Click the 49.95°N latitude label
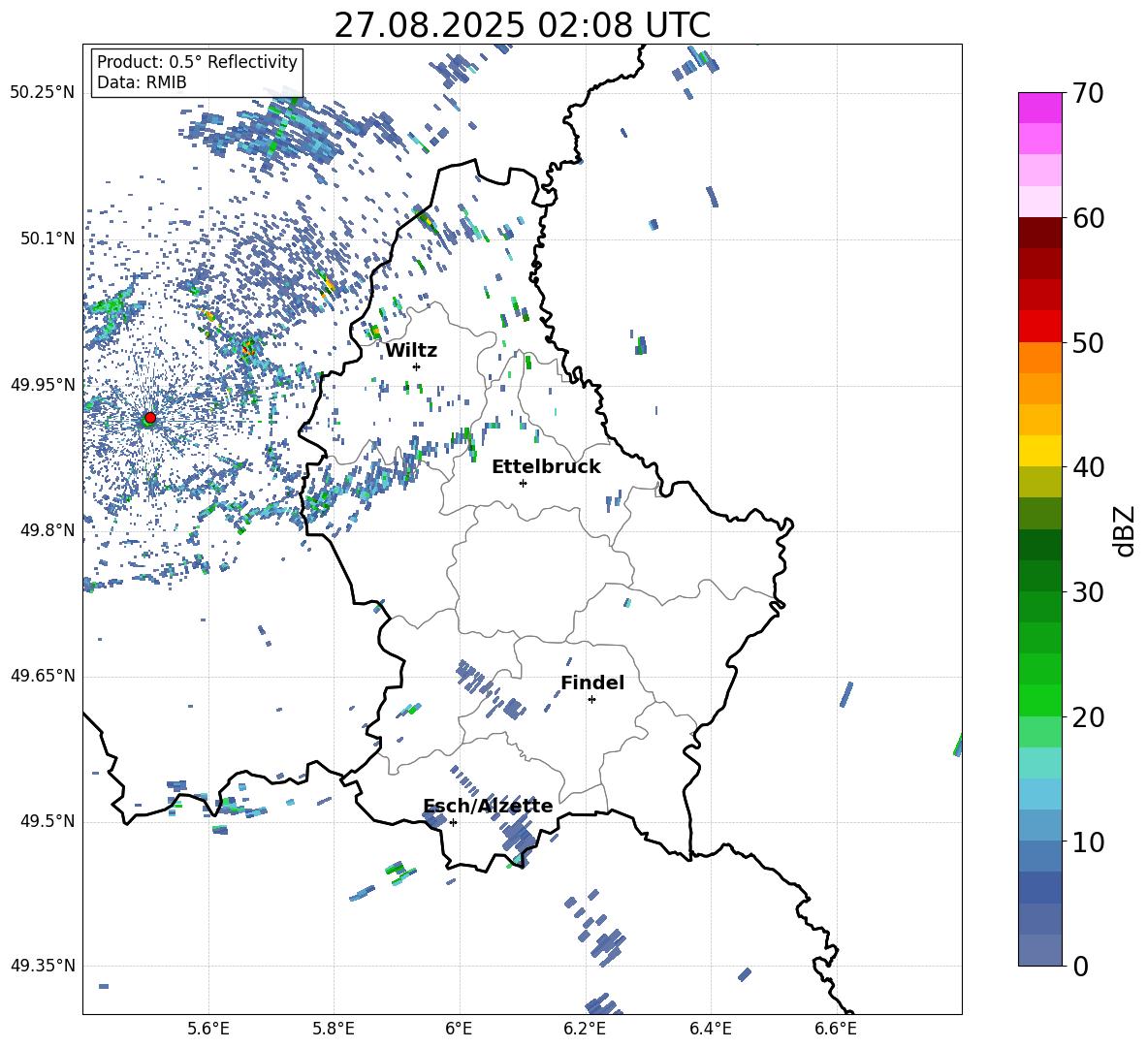This screenshot has width=1148, height=1048. click(x=43, y=385)
